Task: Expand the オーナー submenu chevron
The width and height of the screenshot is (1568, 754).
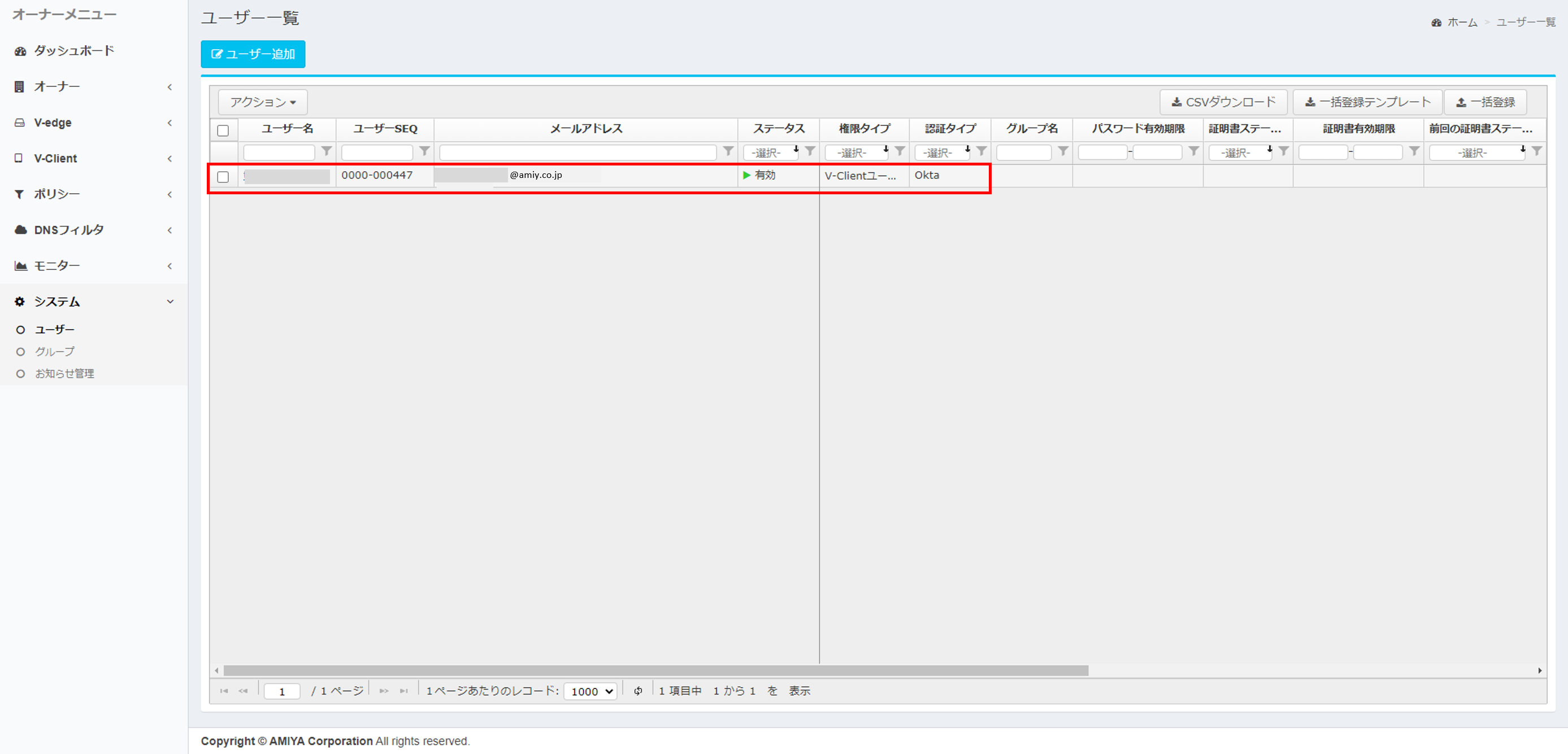Action: [170, 87]
